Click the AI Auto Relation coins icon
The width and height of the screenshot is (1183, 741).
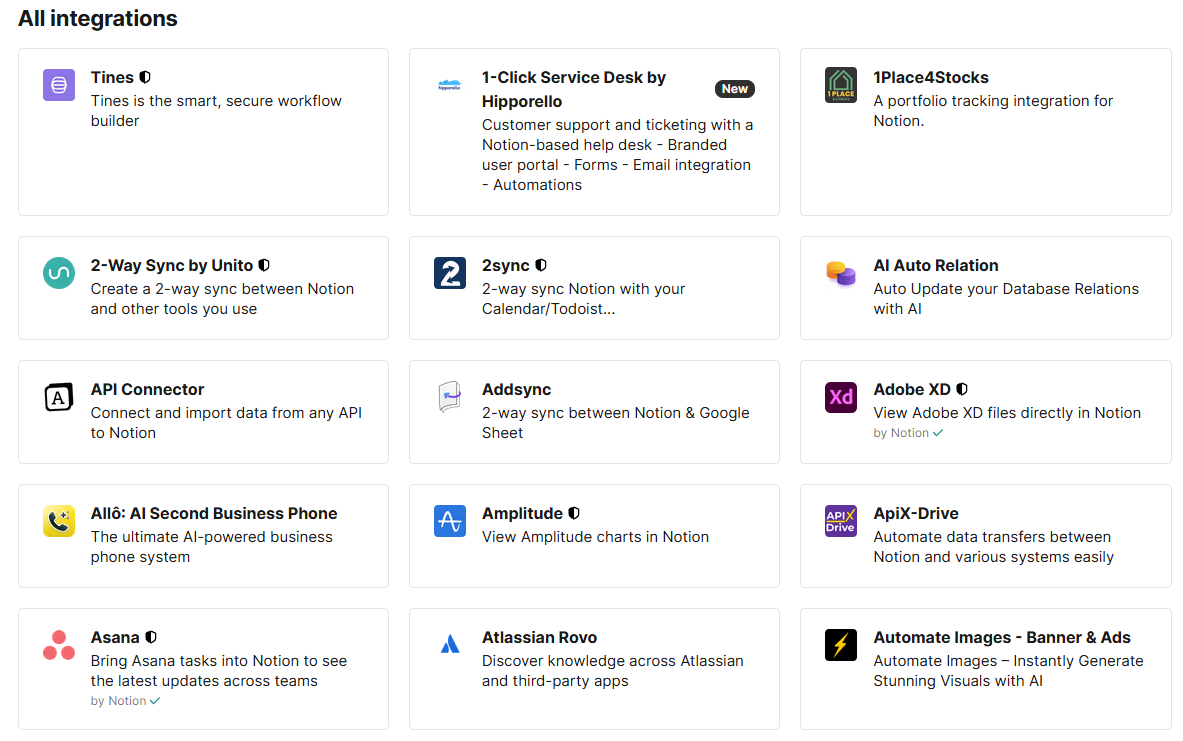840,273
